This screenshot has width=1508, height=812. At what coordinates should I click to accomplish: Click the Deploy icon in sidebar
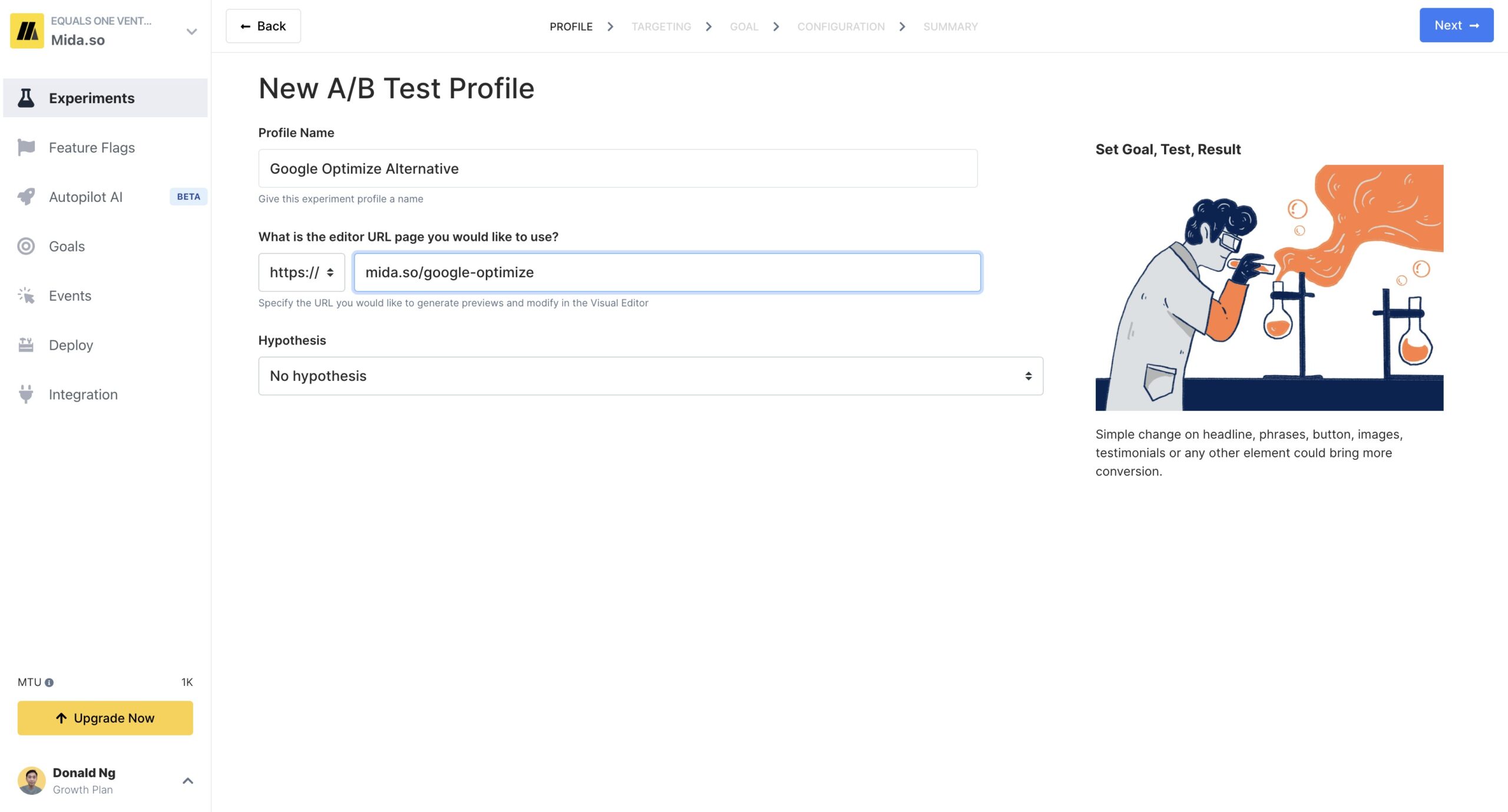click(26, 345)
